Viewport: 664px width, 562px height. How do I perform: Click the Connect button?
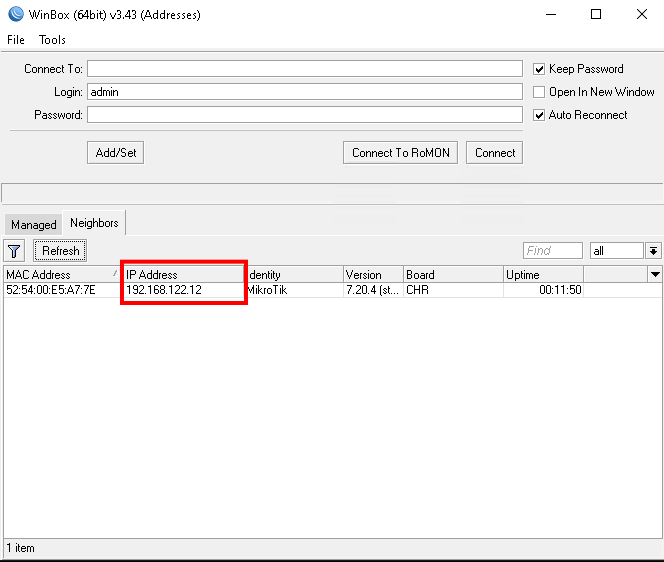[494, 152]
